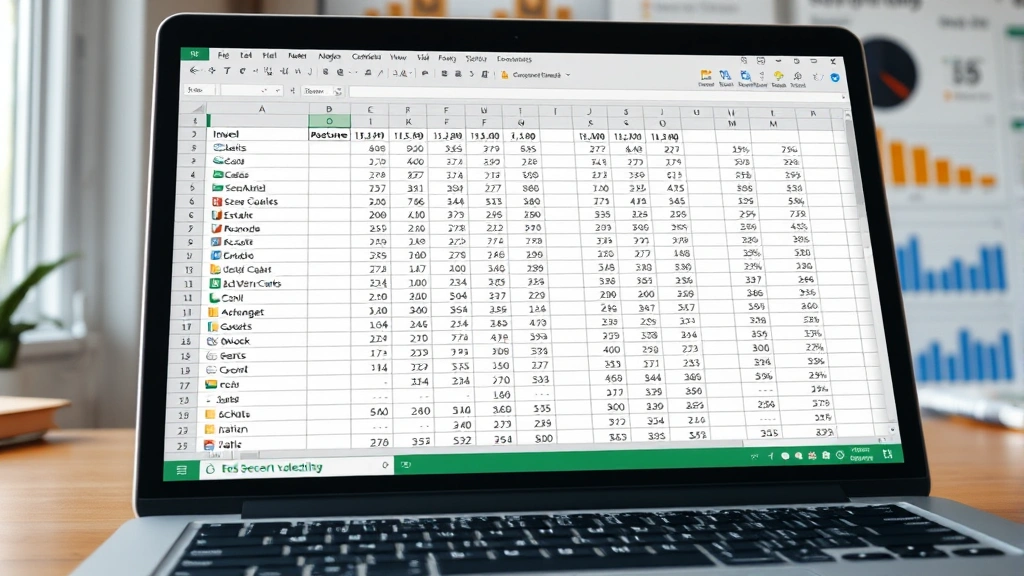1024x576 pixels.
Task: Open the File menu
Action: pyautogui.click(x=223, y=57)
